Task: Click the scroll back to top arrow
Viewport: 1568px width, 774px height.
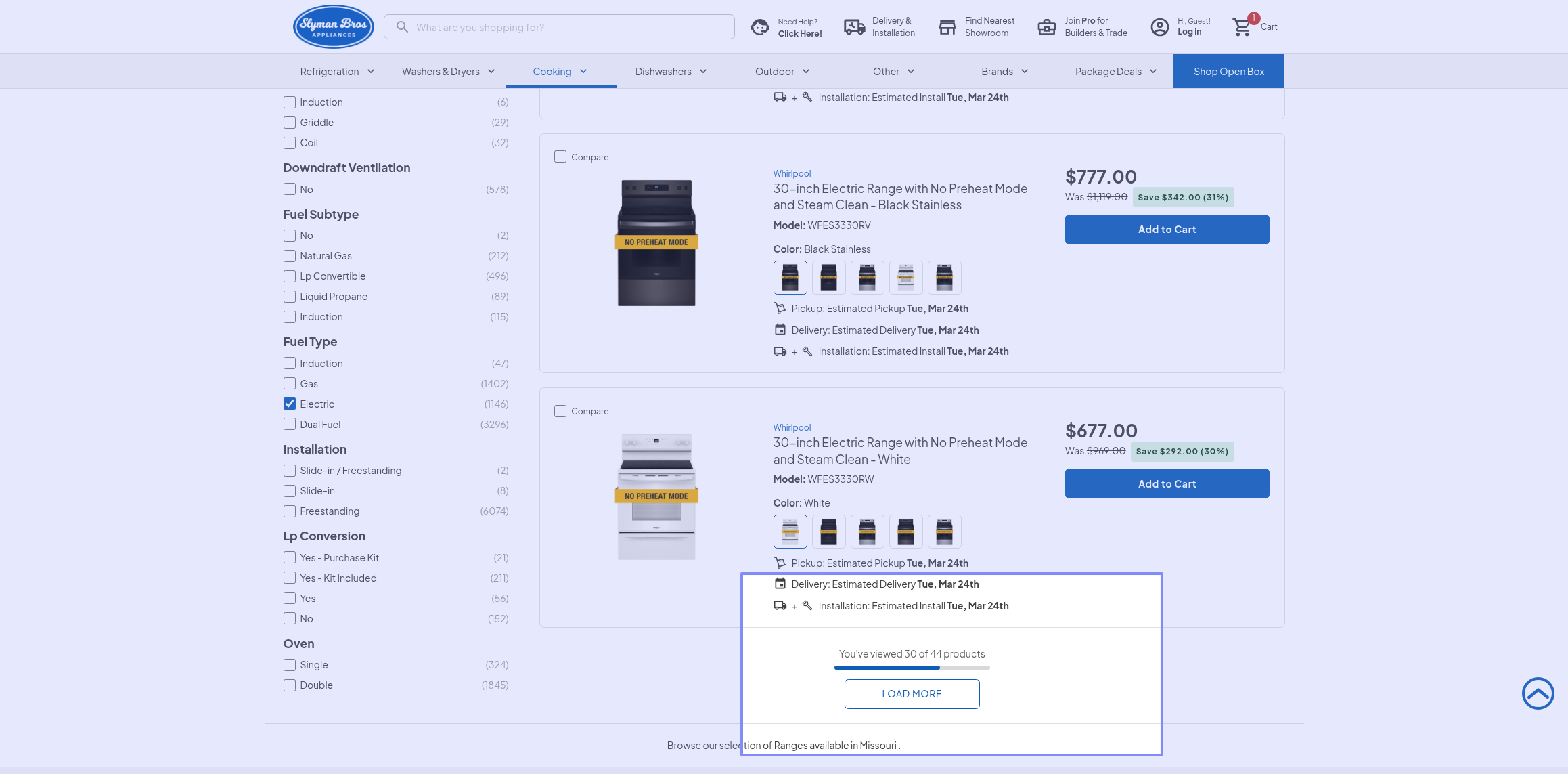Action: [1538, 693]
